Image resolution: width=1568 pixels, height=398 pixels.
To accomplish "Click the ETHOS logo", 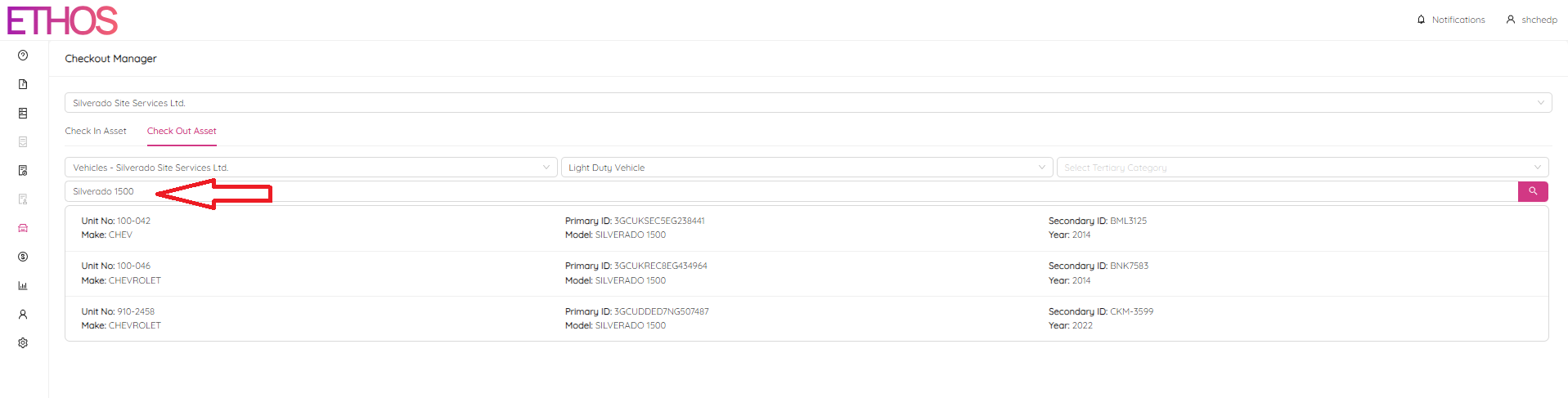I will 62,20.
